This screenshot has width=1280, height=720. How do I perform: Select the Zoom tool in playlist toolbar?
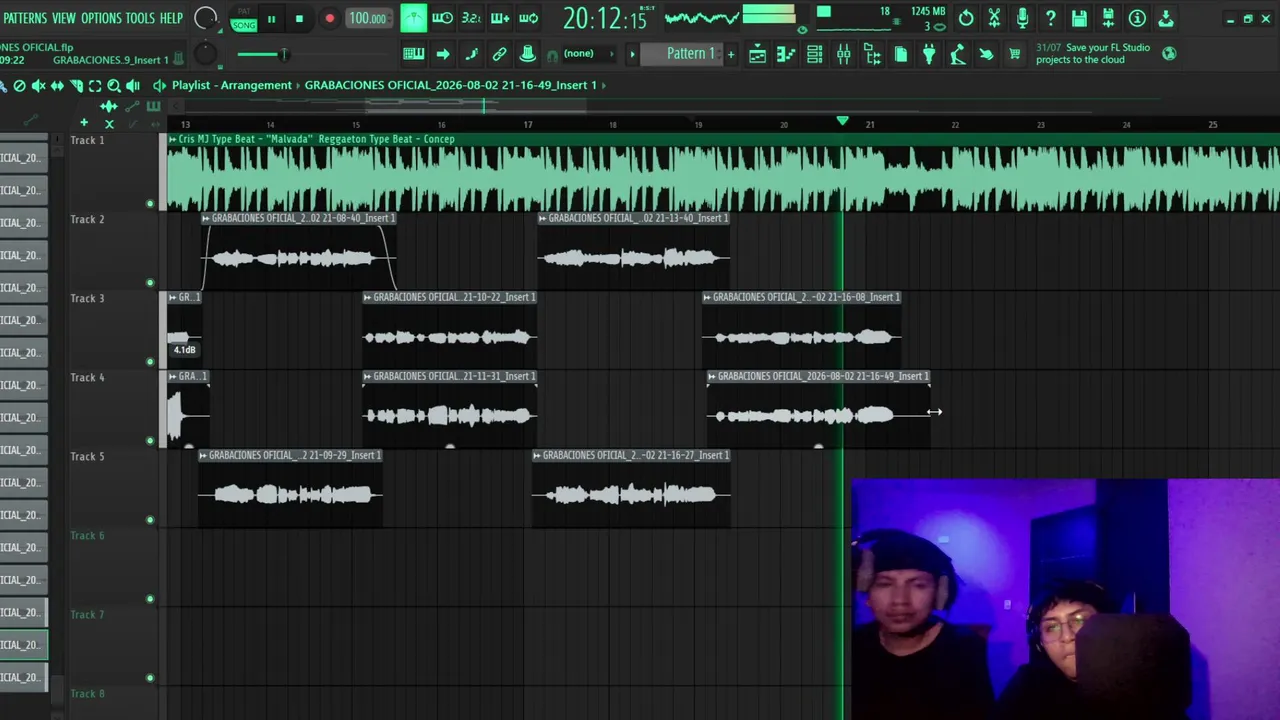114,86
